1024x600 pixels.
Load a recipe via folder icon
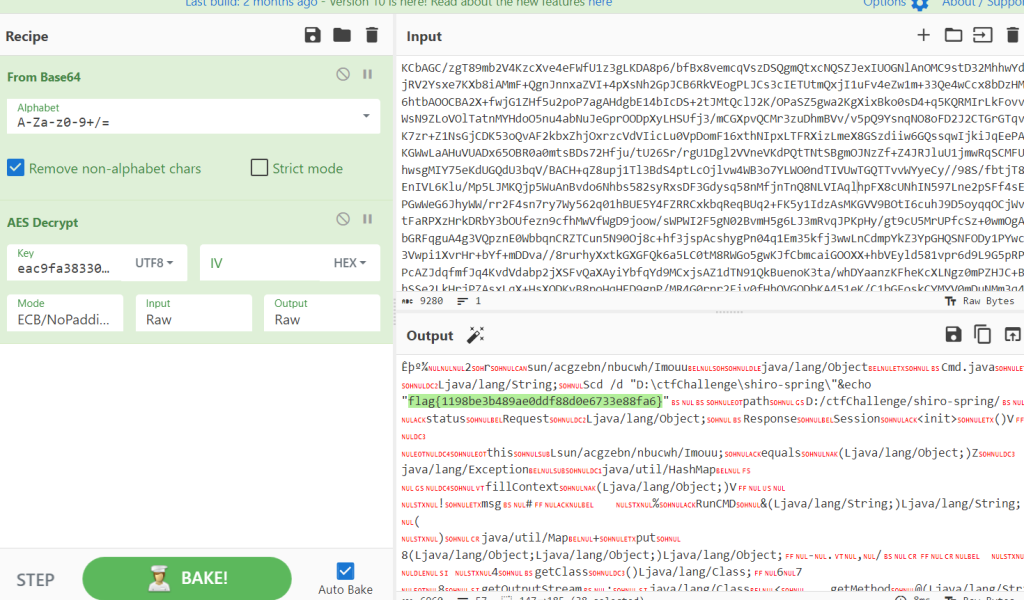pos(342,36)
